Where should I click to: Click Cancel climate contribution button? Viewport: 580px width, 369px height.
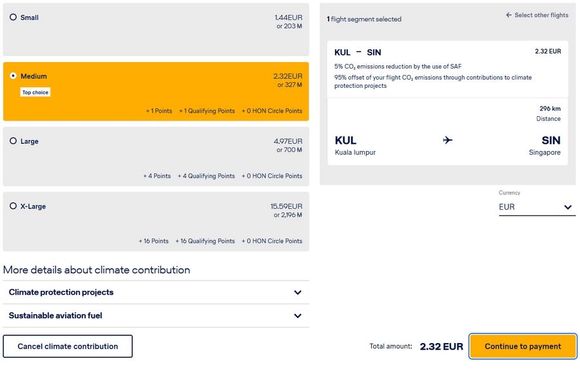[x=68, y=346]
